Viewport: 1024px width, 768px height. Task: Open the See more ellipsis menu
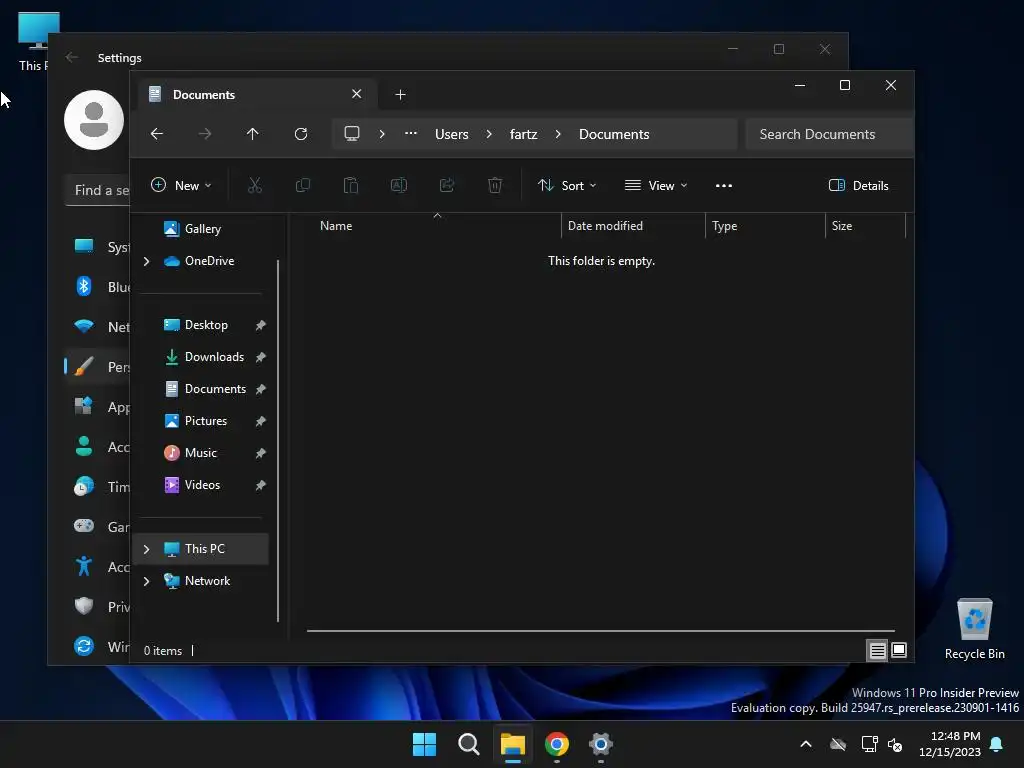point(724,185)
